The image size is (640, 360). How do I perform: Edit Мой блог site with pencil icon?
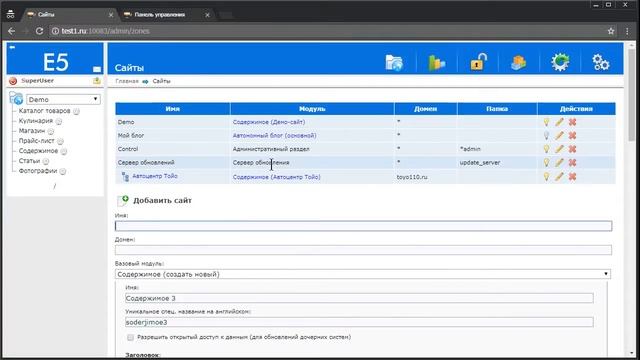point(559,136)
